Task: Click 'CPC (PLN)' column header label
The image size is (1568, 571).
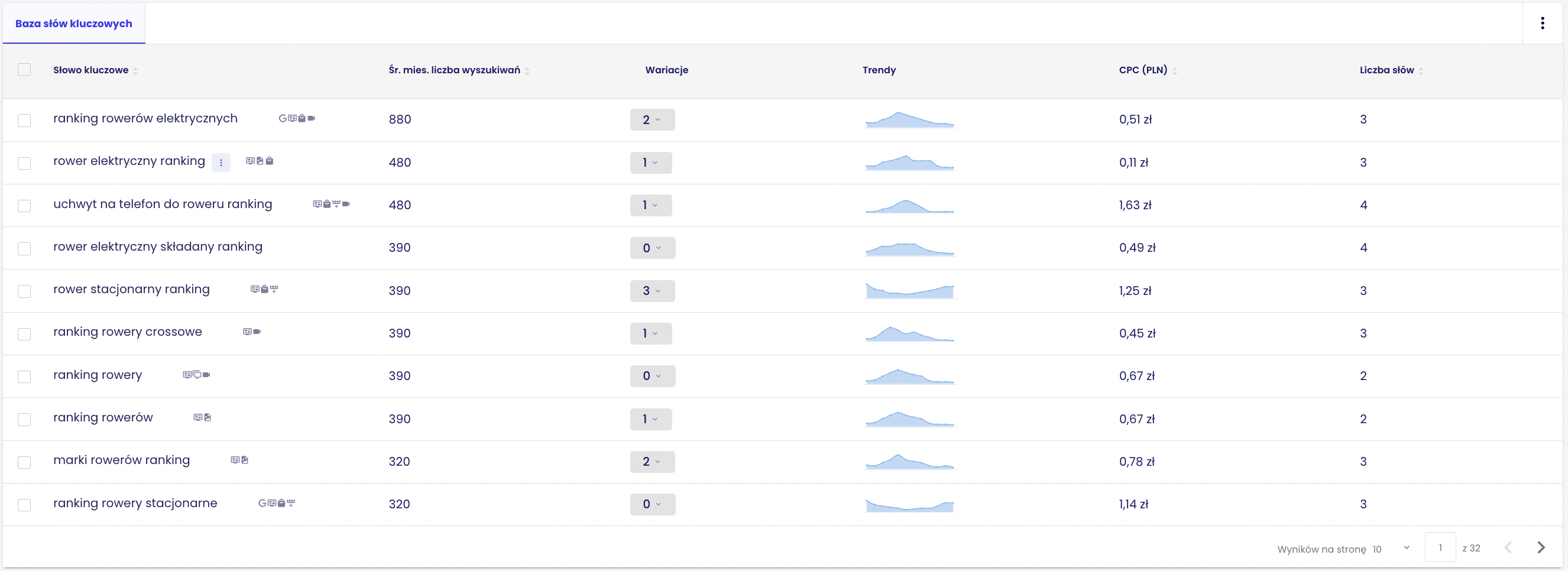Action: 1142,70
